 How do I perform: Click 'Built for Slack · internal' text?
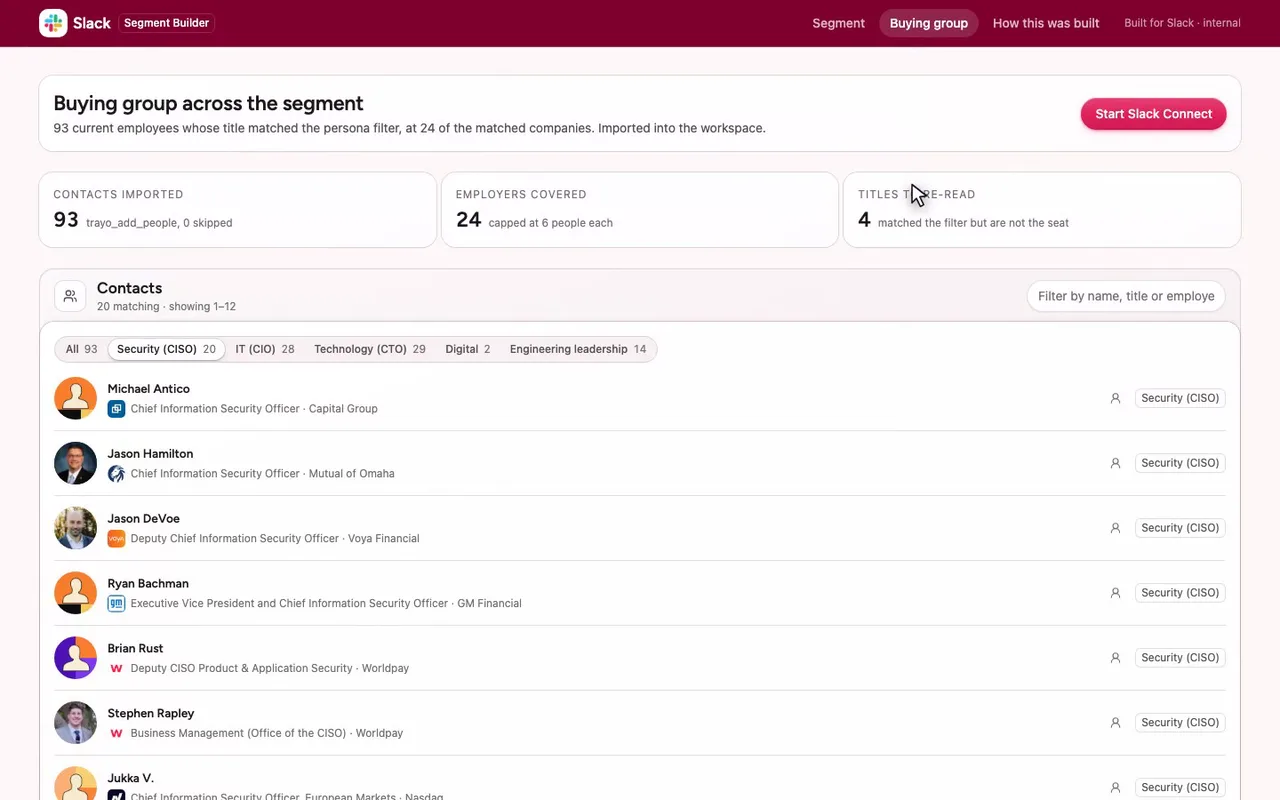[1182, 23]
